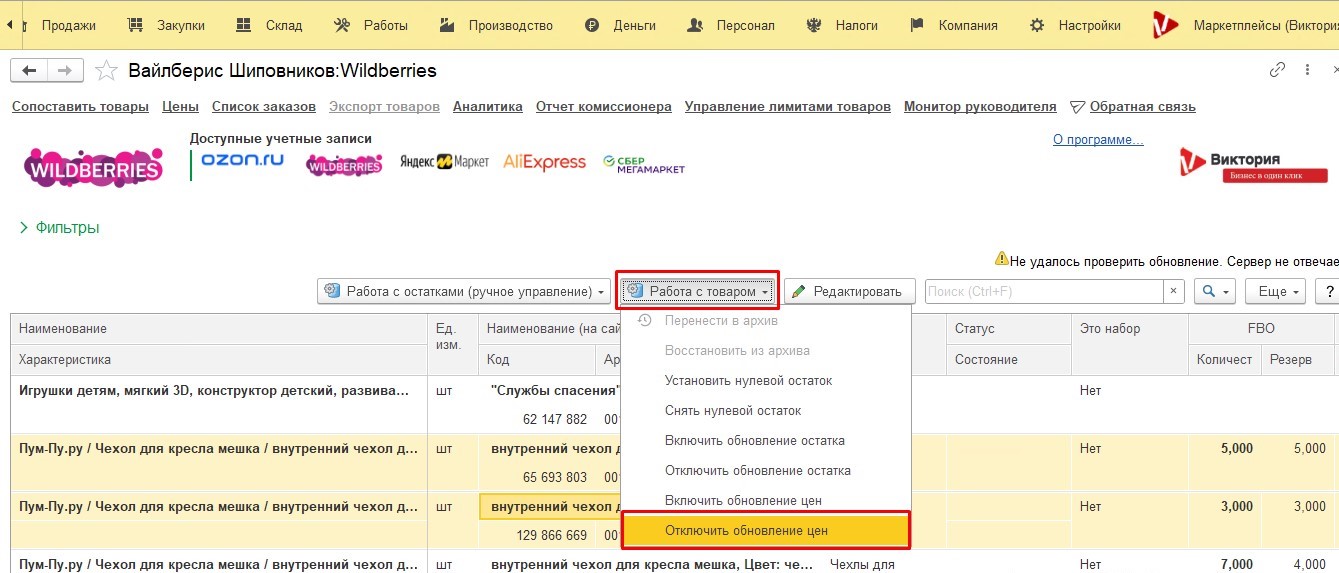Viewport: 1339px width, 573px height.
Task: Copy link using the chain icon
Action: click(x=1277, y=70)
